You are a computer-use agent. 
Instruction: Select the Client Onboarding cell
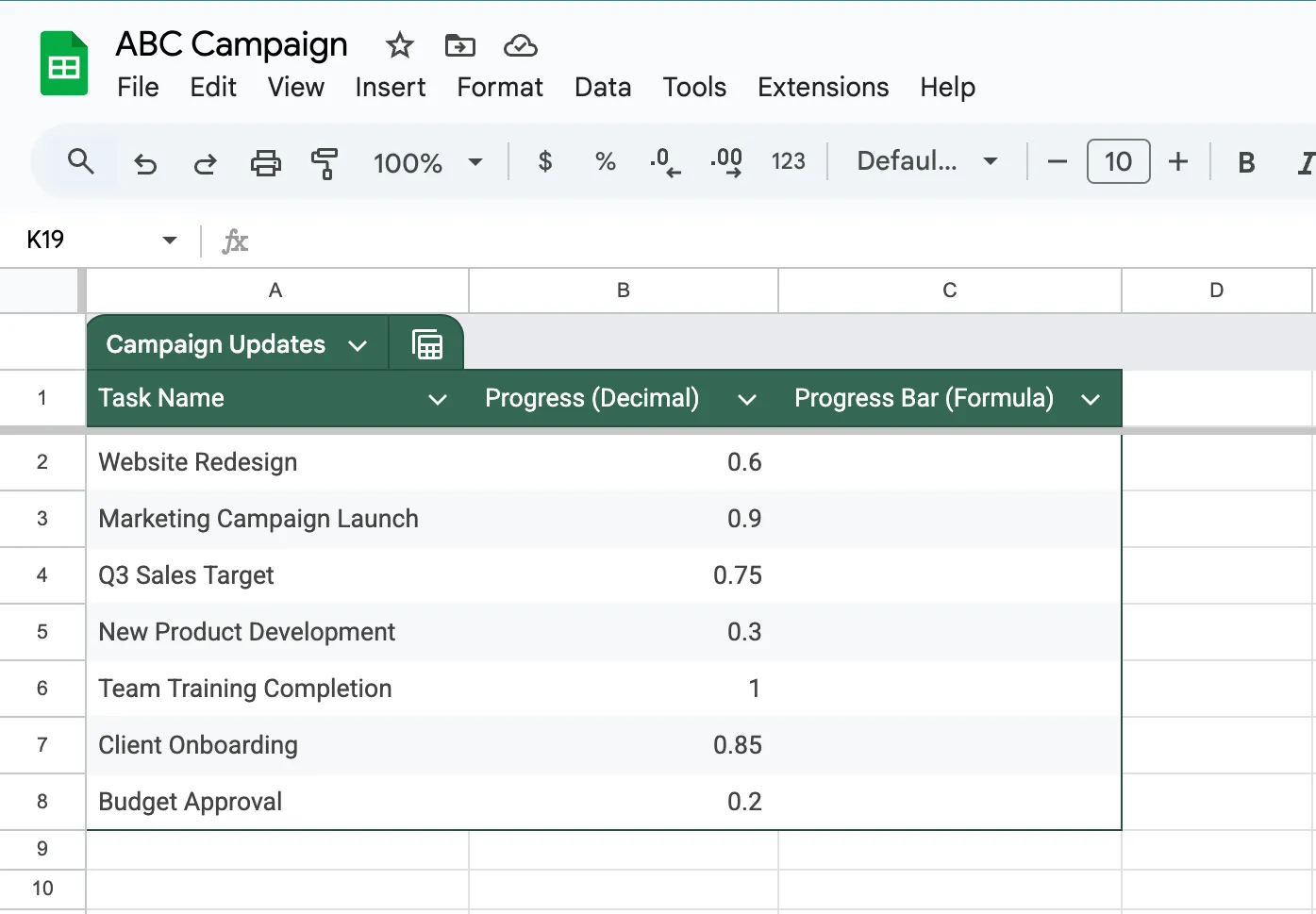277,745
